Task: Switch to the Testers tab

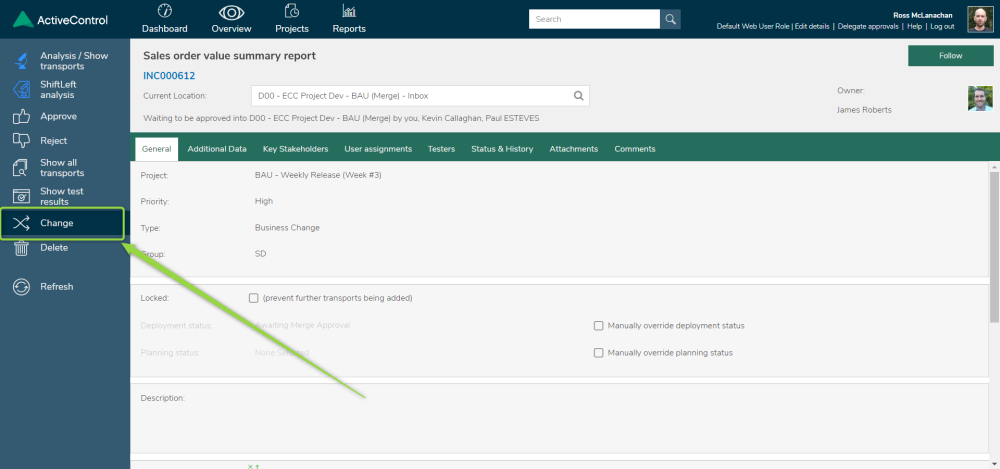Action: (441, 149)
